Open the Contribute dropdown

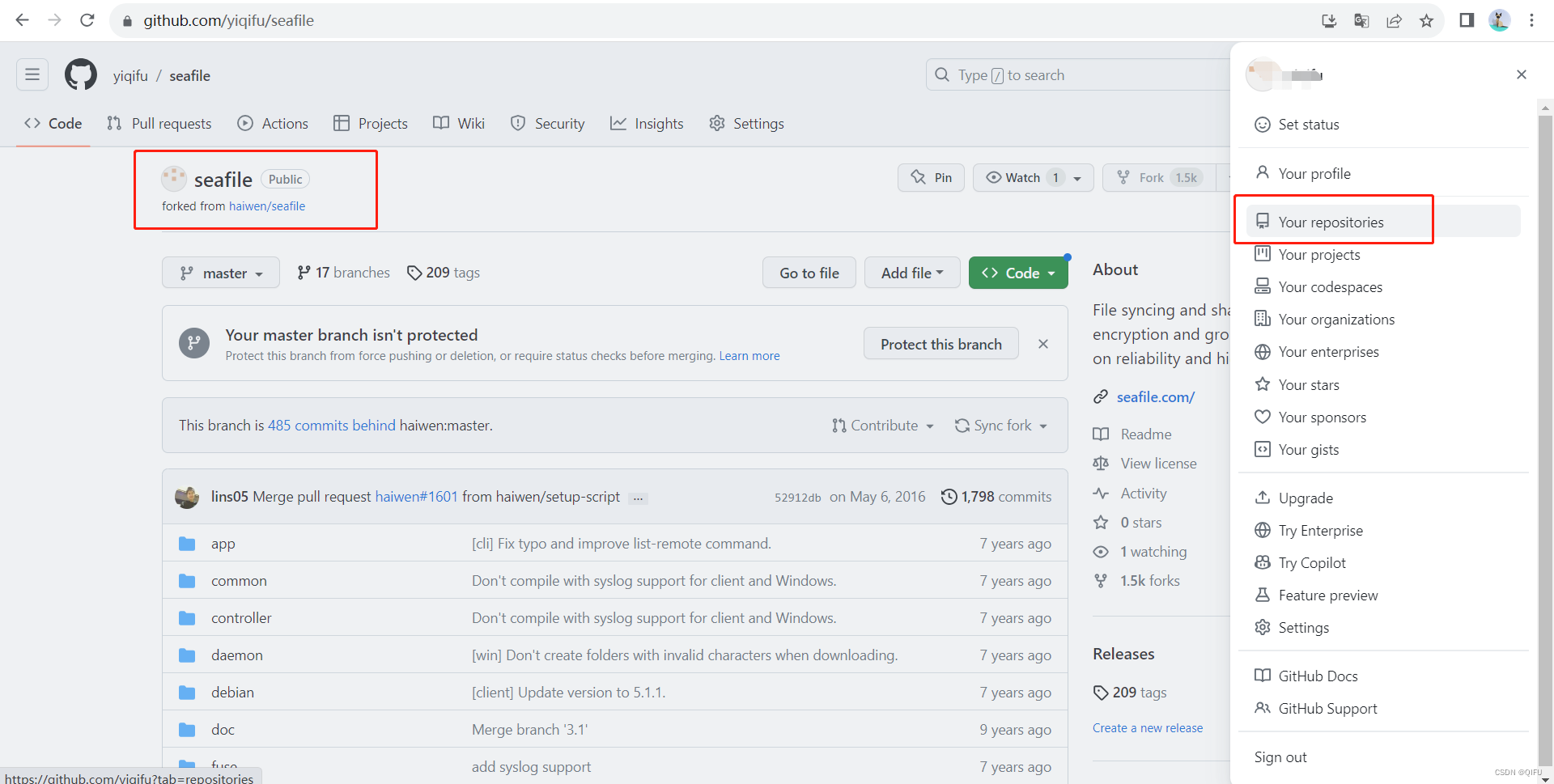tap(883, 425)
